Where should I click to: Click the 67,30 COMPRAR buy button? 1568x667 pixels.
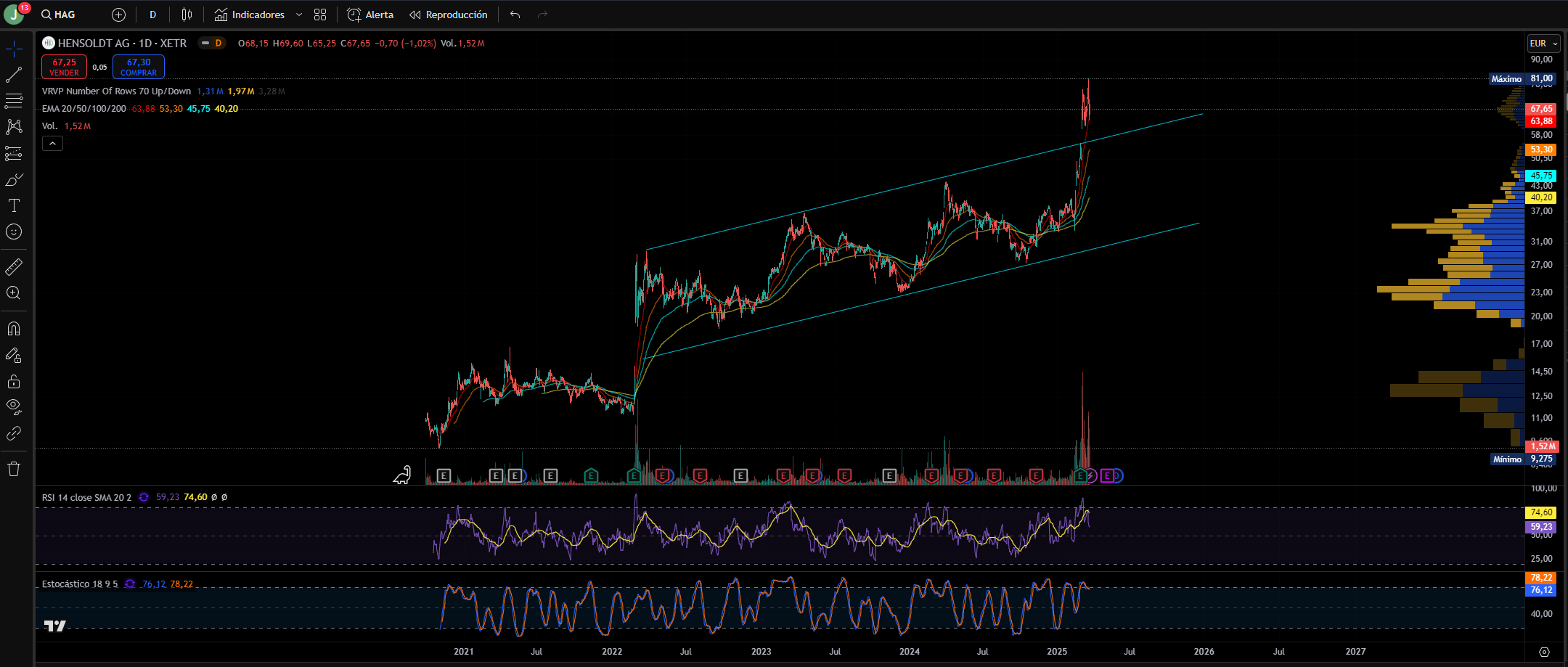[x=139, y=67]
